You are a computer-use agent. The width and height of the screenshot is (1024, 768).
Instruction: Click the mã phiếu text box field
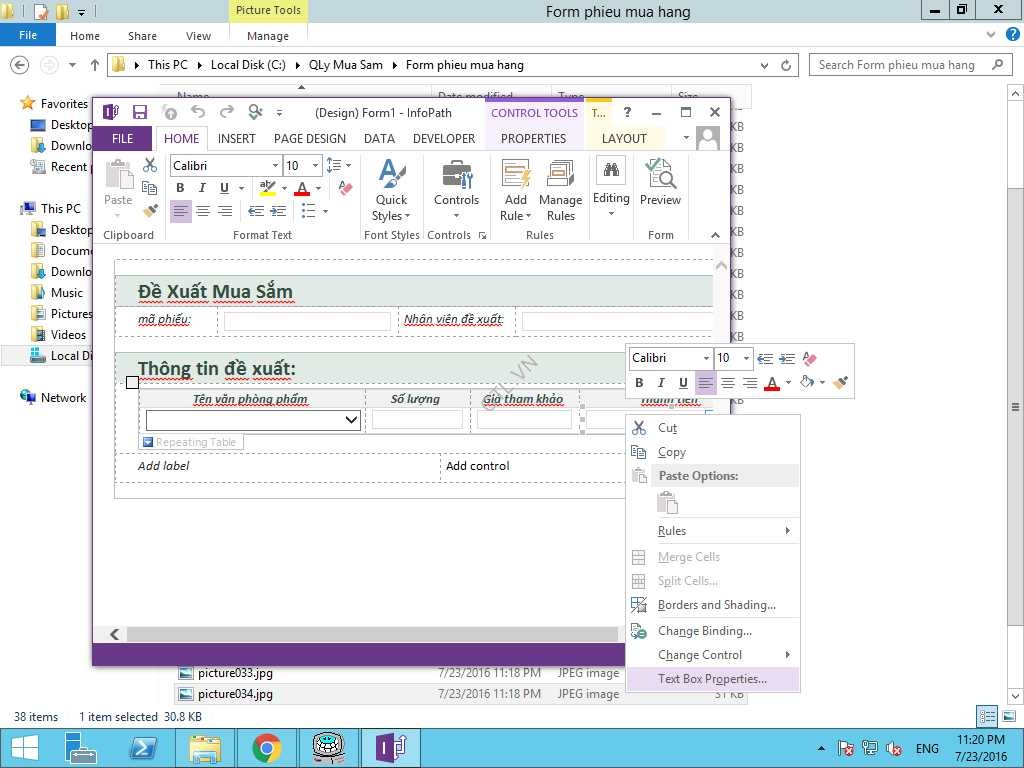click(307, 321)
